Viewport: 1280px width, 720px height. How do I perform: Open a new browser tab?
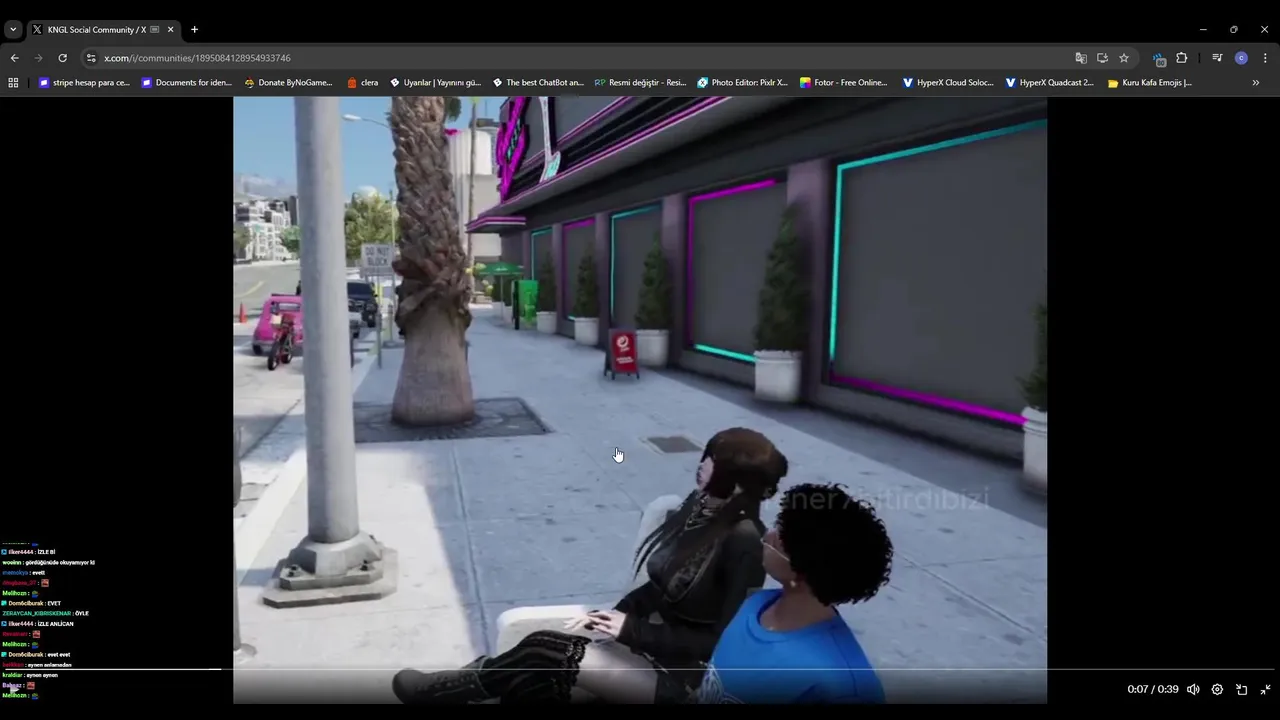tap(194, 30)
